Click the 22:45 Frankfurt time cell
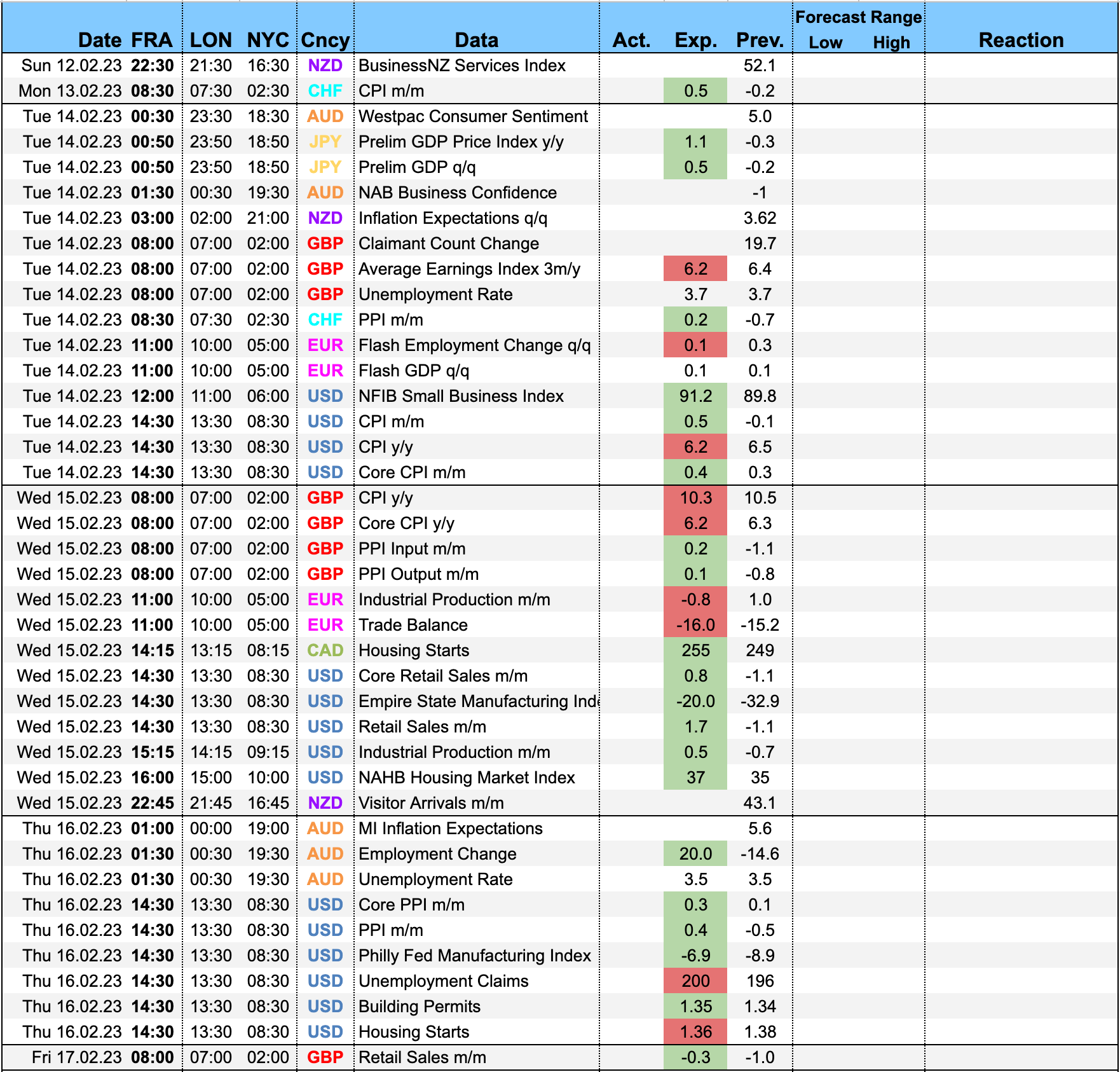The image size is (1120, 1072). point(153,803)
